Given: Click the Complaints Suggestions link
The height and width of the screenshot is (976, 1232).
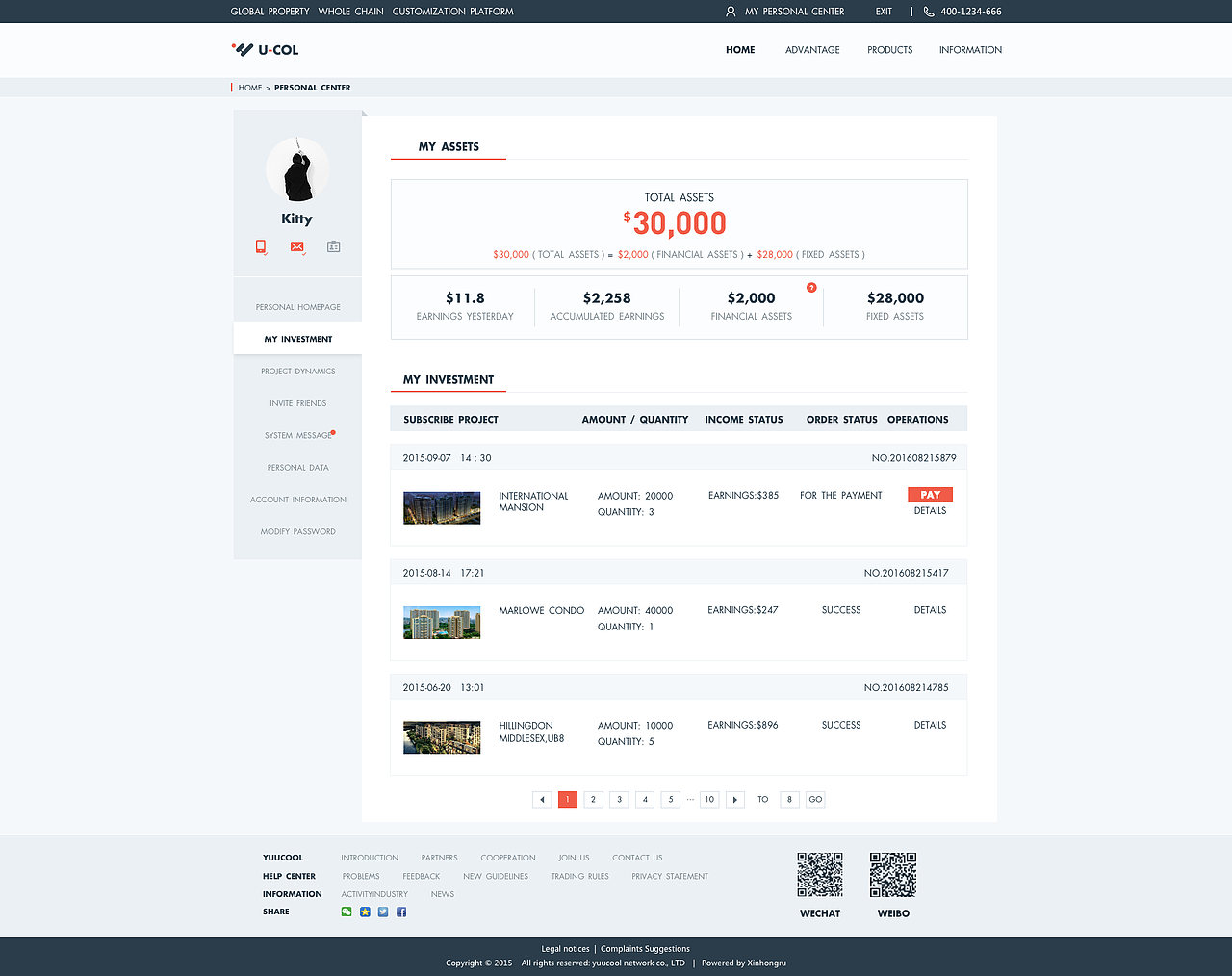Looking at the screenshot, I should pos(646,949).
